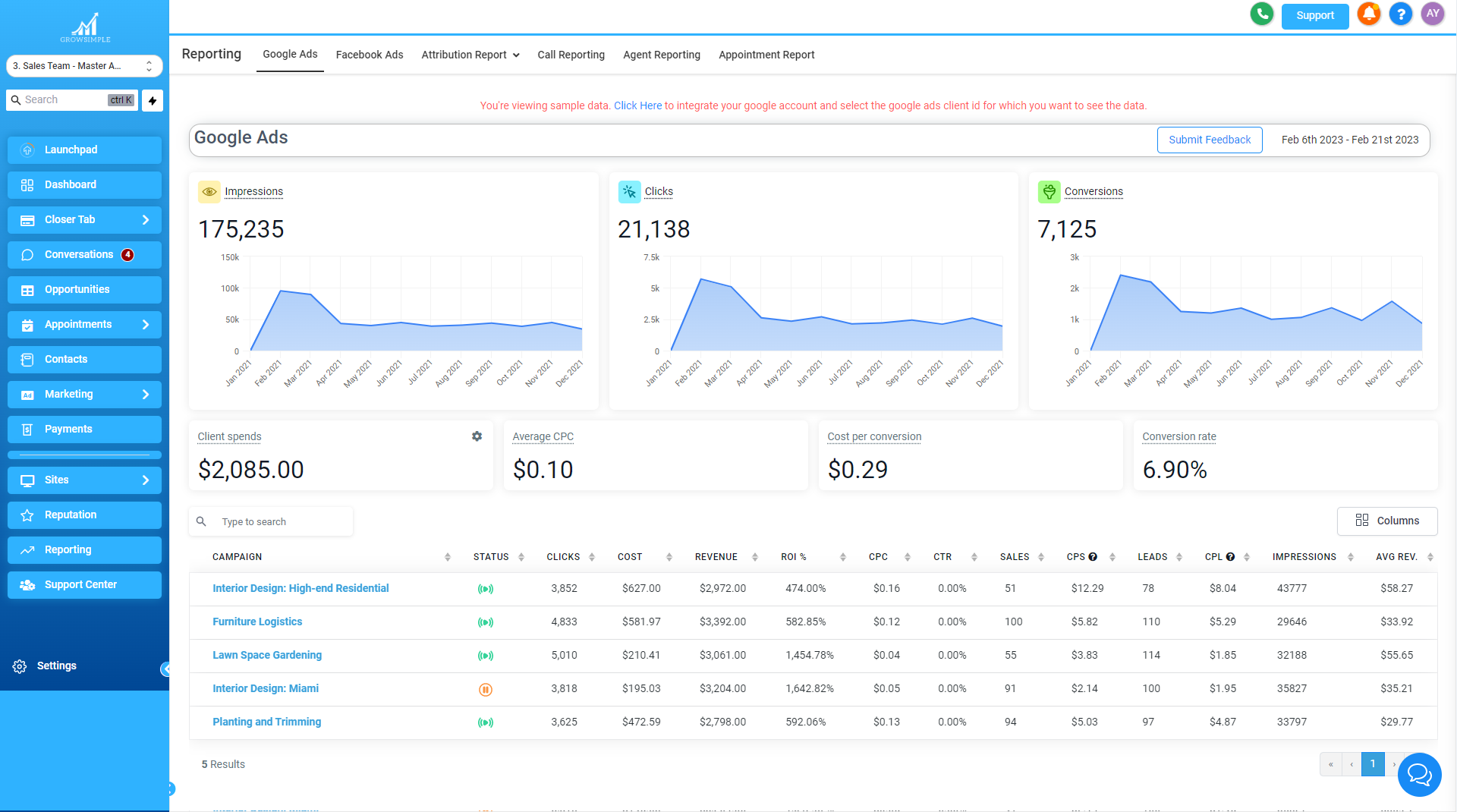Open the Call Reporting tab
The image size is (1457, 812).
[x=571, y=55]
